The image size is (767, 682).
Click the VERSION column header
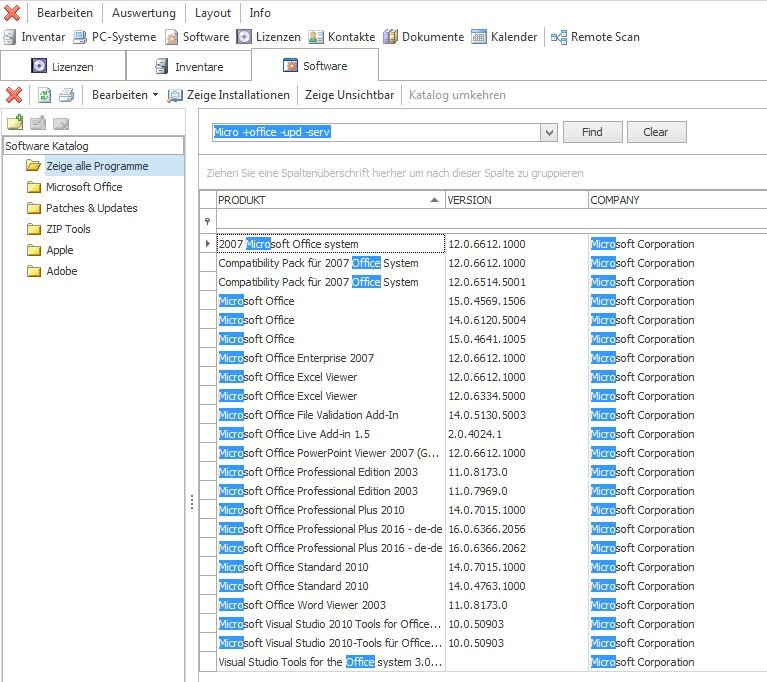517,200
